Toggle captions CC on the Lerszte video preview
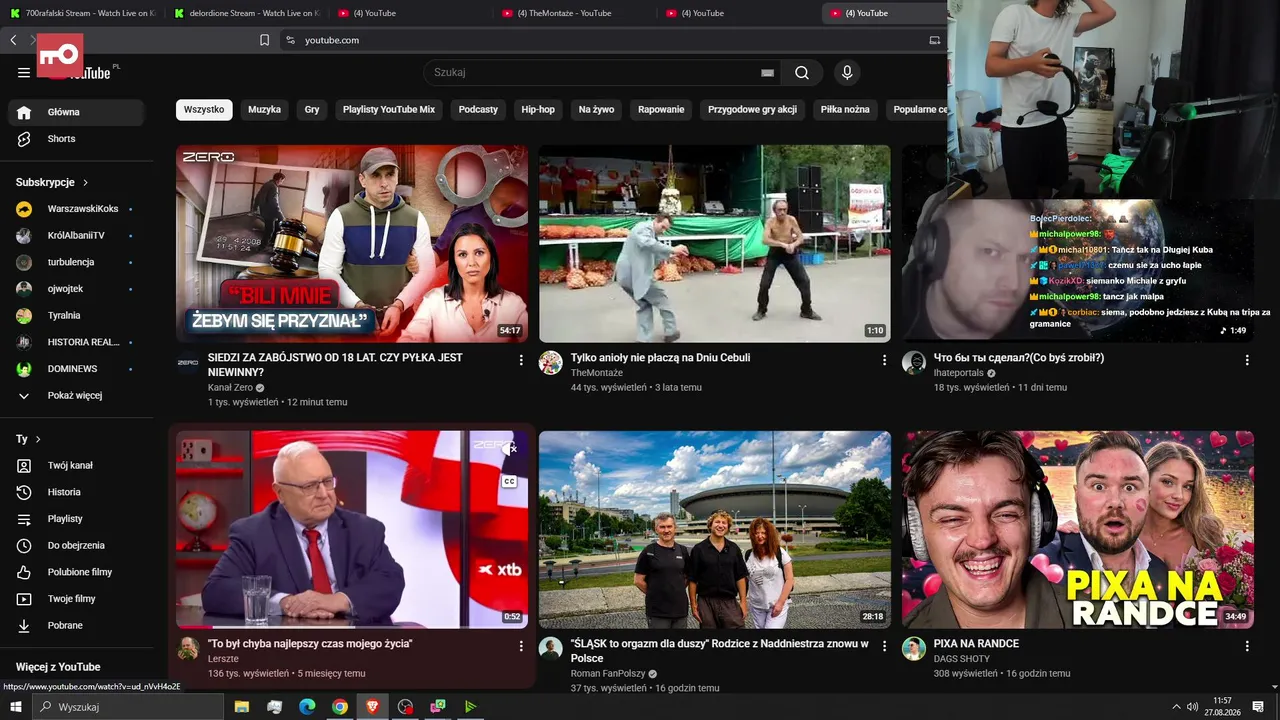This screenshot has height=720, width=1280. point(509,481)
